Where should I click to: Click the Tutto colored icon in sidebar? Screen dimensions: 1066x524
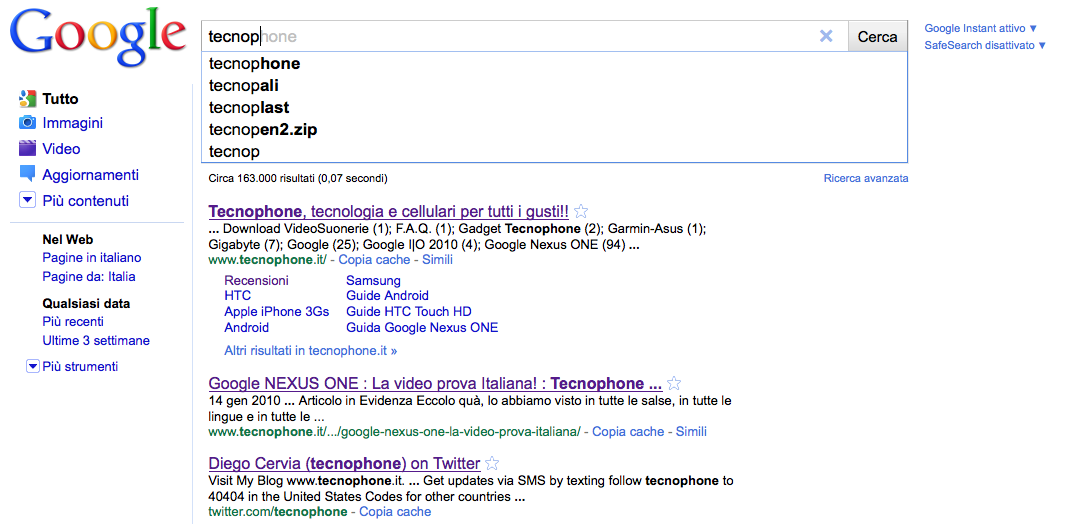27,99
